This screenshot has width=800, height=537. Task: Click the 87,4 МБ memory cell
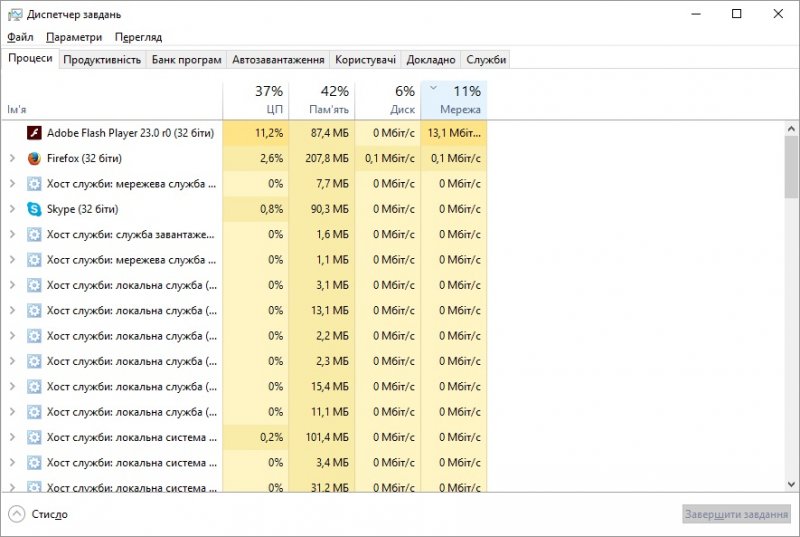coord(322,133)
